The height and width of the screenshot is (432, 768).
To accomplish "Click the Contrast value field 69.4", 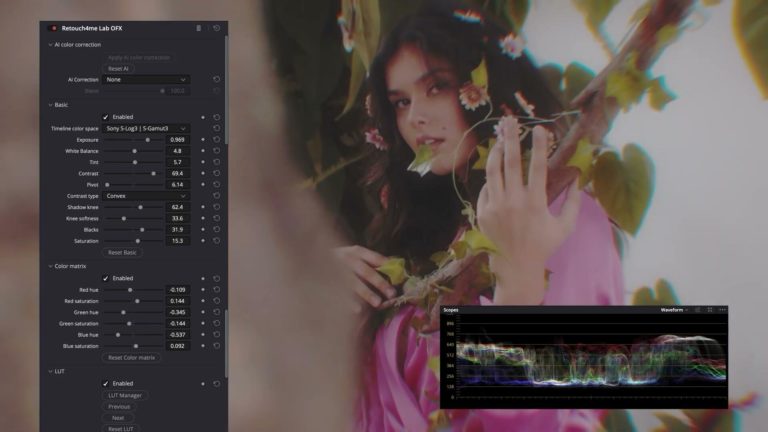I will (x=177, y=173).
